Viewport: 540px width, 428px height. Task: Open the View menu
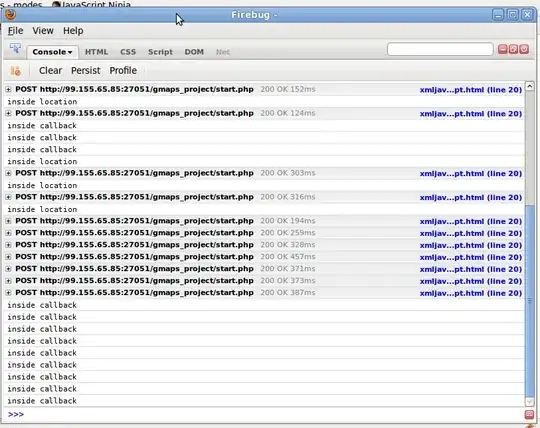43,31
